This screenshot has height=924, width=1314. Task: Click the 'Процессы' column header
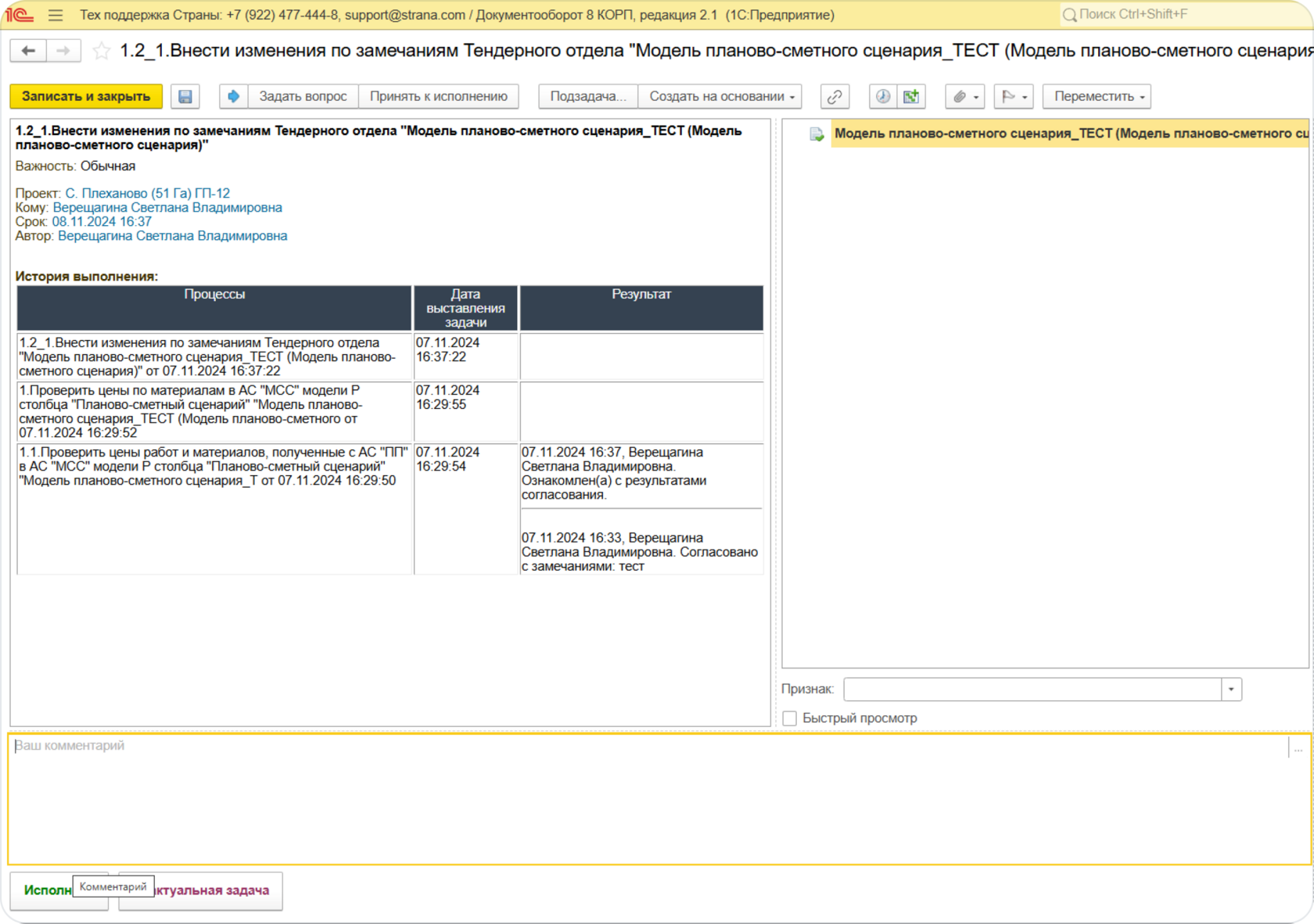214,308
